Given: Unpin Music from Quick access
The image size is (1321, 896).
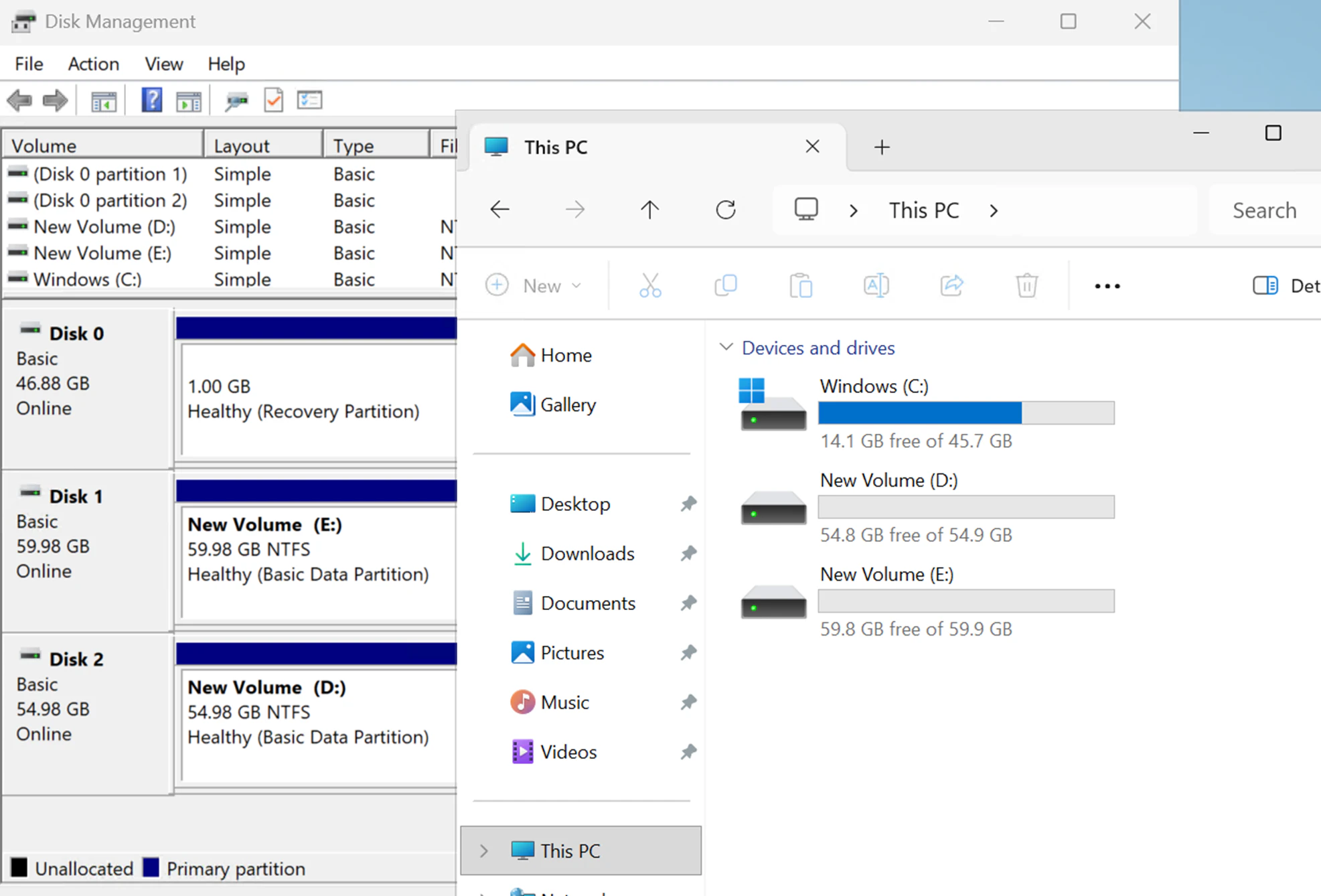Looking at the screenshot, I should click(x=688, y=702).
